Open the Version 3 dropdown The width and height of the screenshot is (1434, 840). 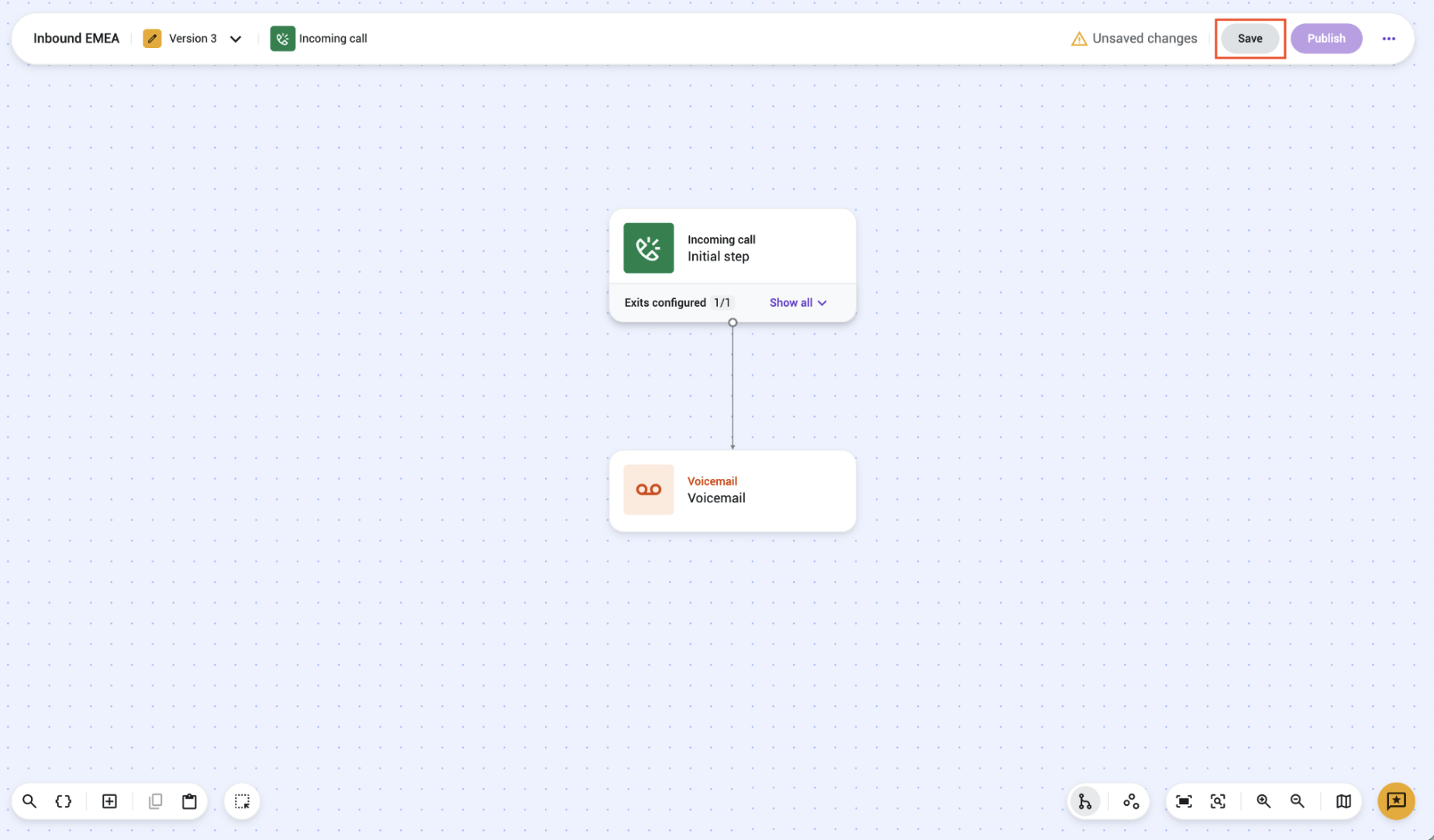236,39
